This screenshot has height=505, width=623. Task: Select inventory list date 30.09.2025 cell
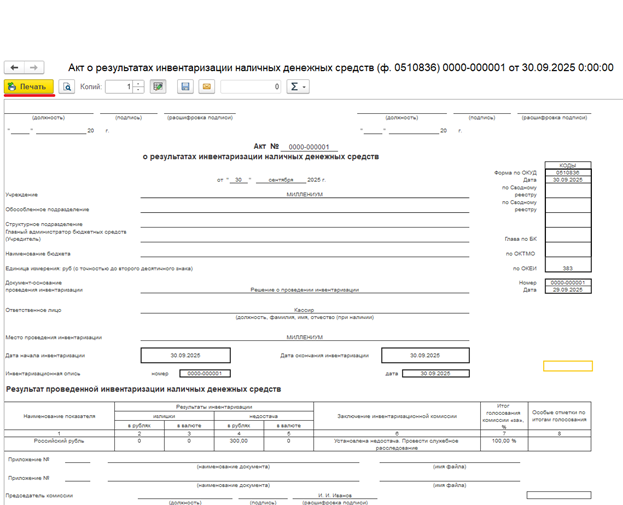click(x=435, y=373)
